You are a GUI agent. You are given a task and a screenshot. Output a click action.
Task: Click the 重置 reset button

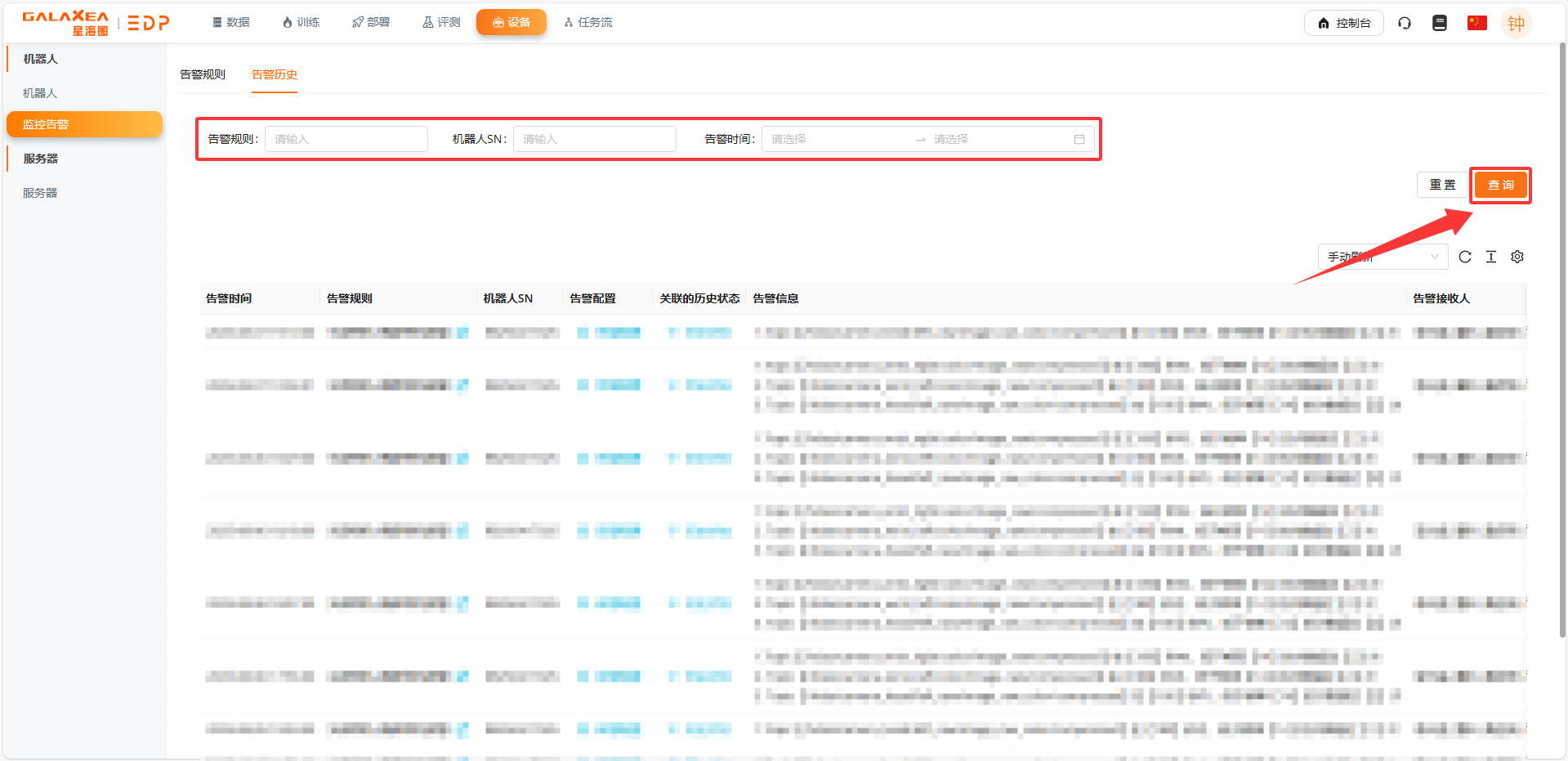coord(1442,185)
